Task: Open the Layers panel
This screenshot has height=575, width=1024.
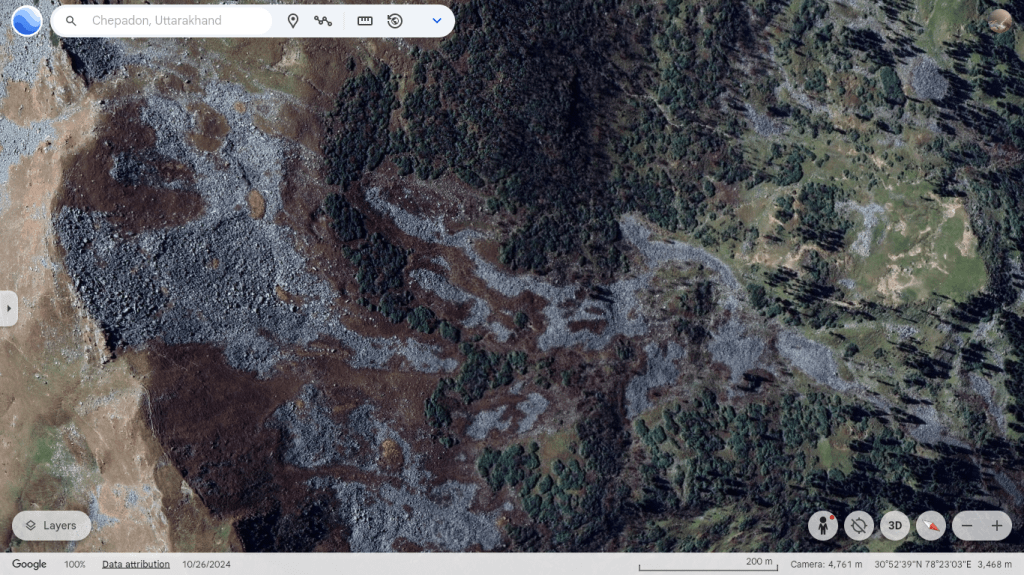Action: point(51,525)
